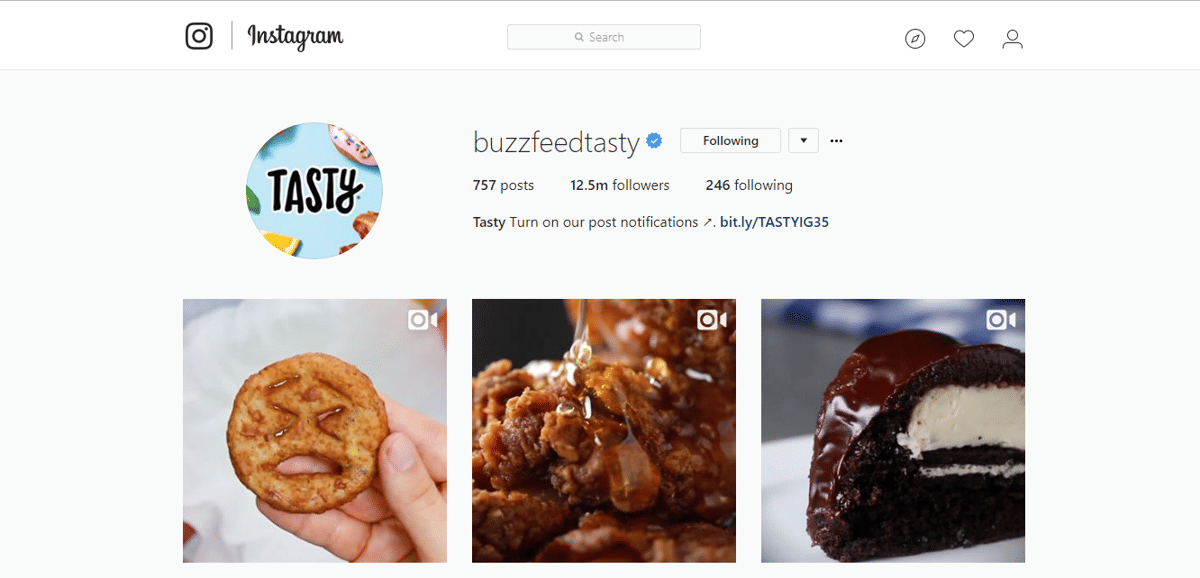The width and height of the screenshot is (1200, 578).
Task: Click the video icon on the chocolate cake post
Action: point(1001,319)
